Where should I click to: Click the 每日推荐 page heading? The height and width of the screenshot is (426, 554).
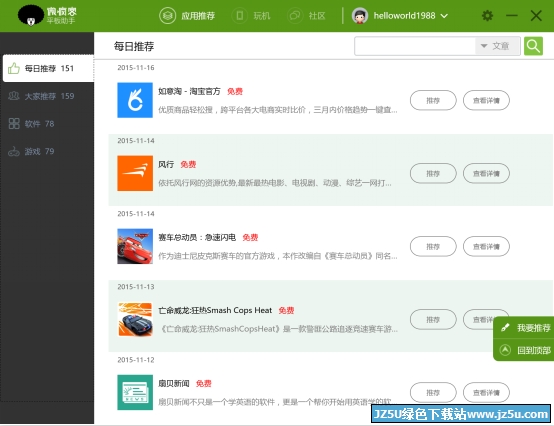click(134, 46)
